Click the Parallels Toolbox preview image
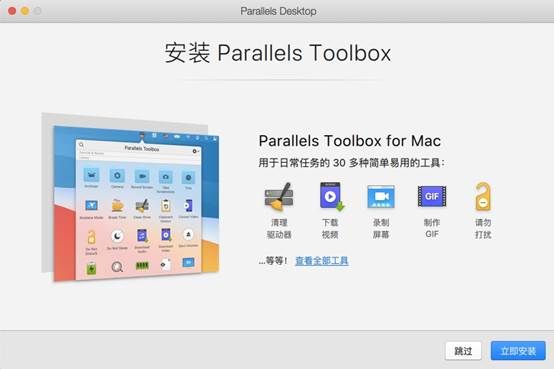This screenshot has width=554, height=369. click(x=130, y=197)
